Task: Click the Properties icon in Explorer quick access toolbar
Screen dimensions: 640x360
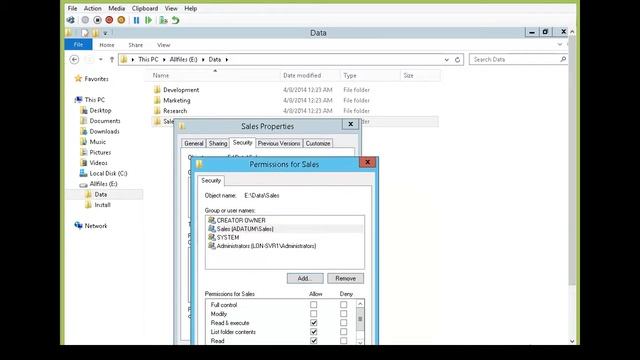Action: pyautogui.click(x=84, y=33)
